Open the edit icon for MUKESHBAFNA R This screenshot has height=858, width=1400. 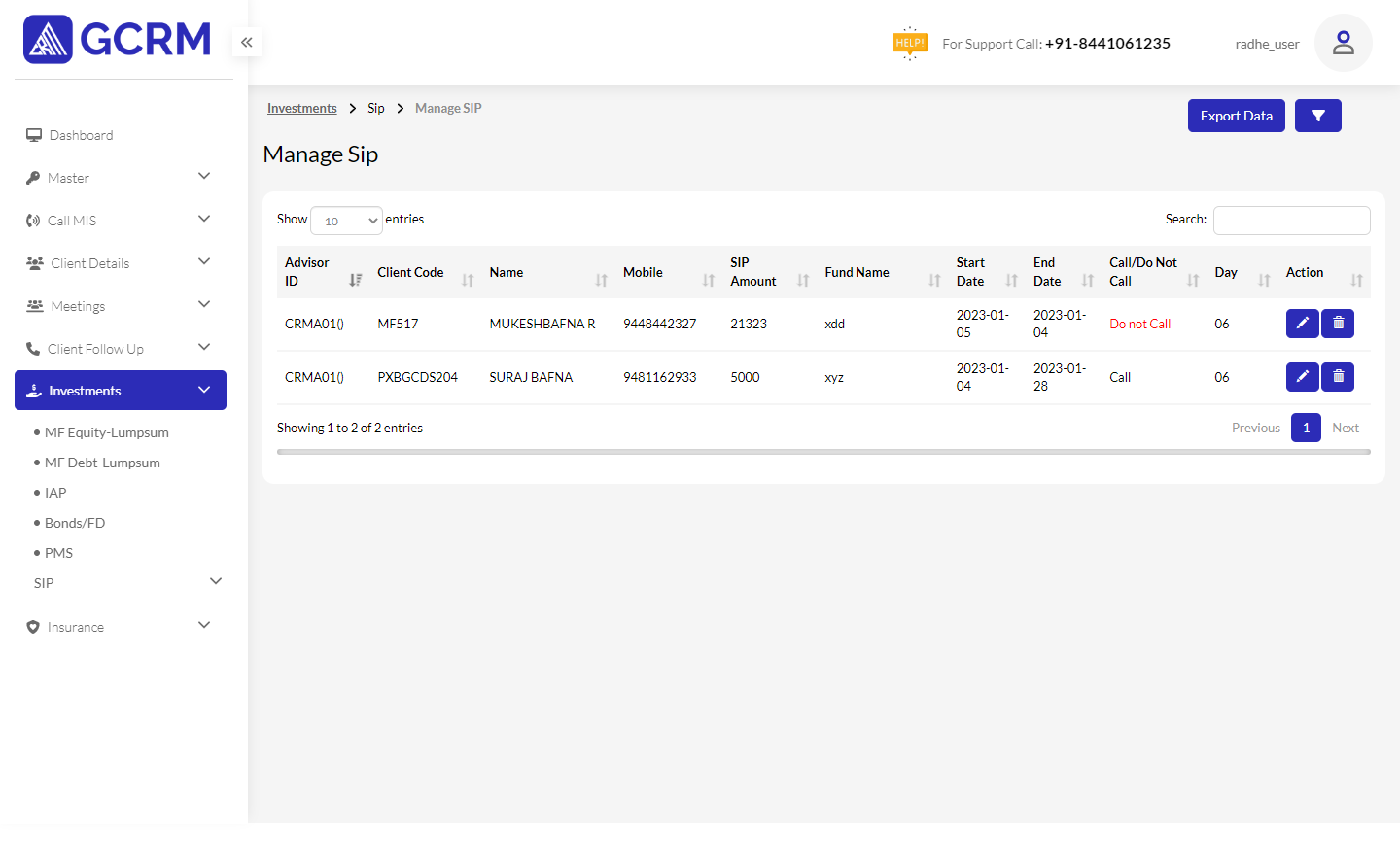click(1302, 323)
